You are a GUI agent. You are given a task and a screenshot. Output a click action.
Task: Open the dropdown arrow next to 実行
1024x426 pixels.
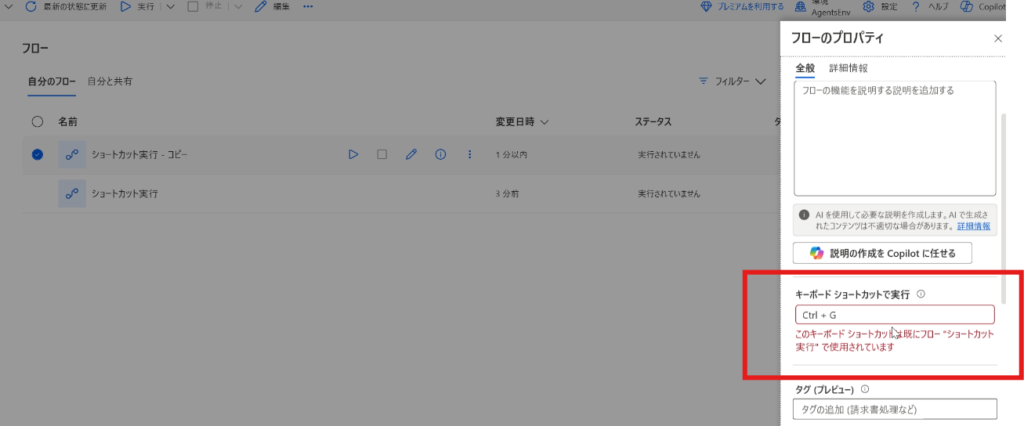[x=169, y=7]
